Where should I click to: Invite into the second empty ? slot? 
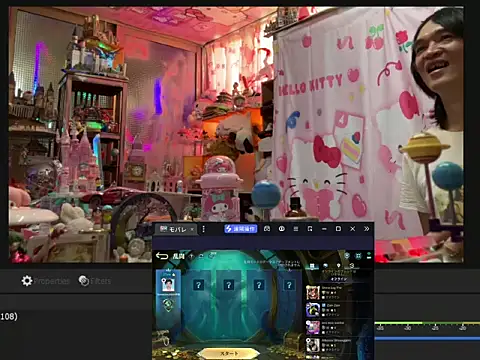(x=229, y=285)
